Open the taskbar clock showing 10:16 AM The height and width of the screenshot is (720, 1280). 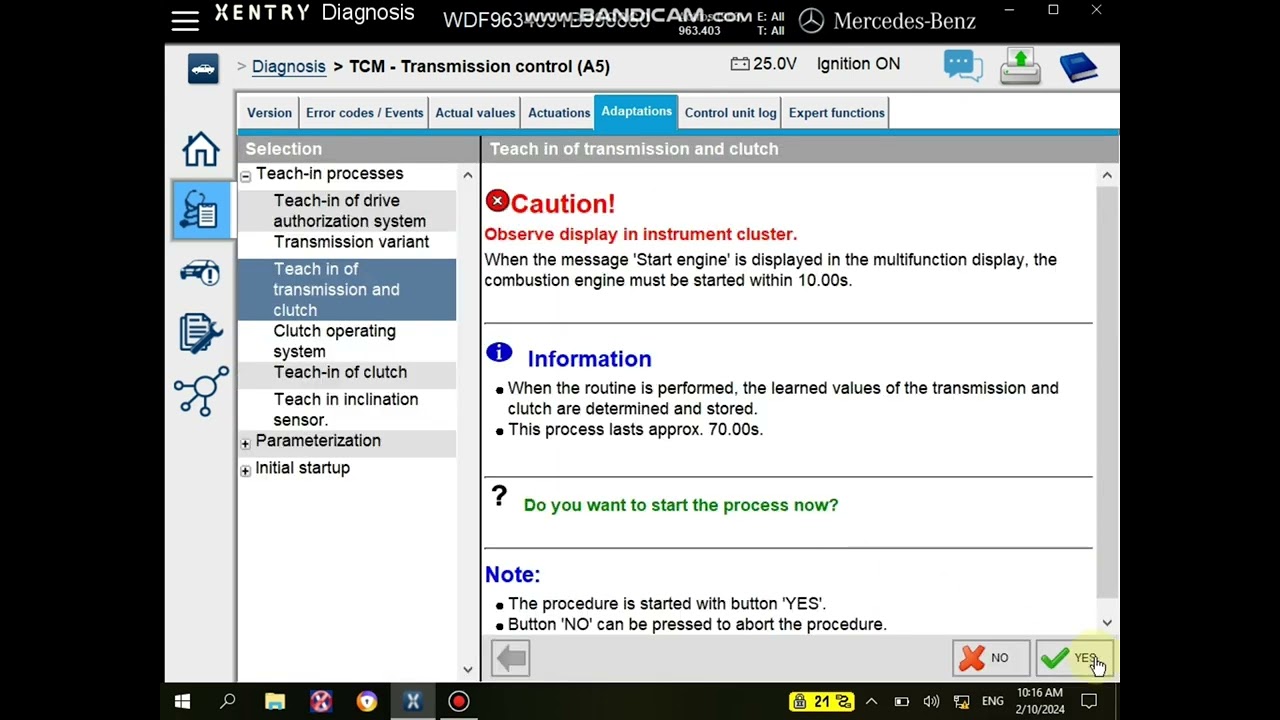1040,701
